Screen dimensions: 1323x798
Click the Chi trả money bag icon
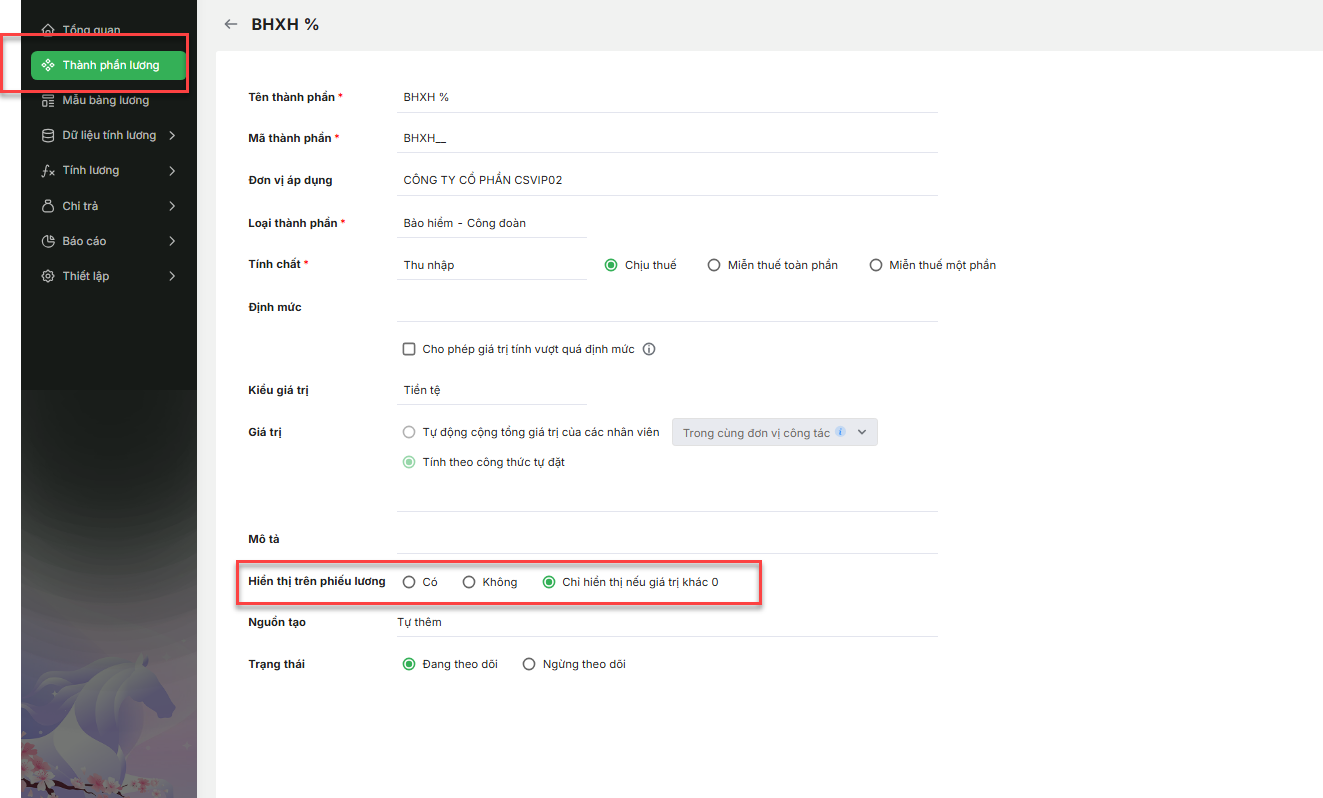pos(47,206)
